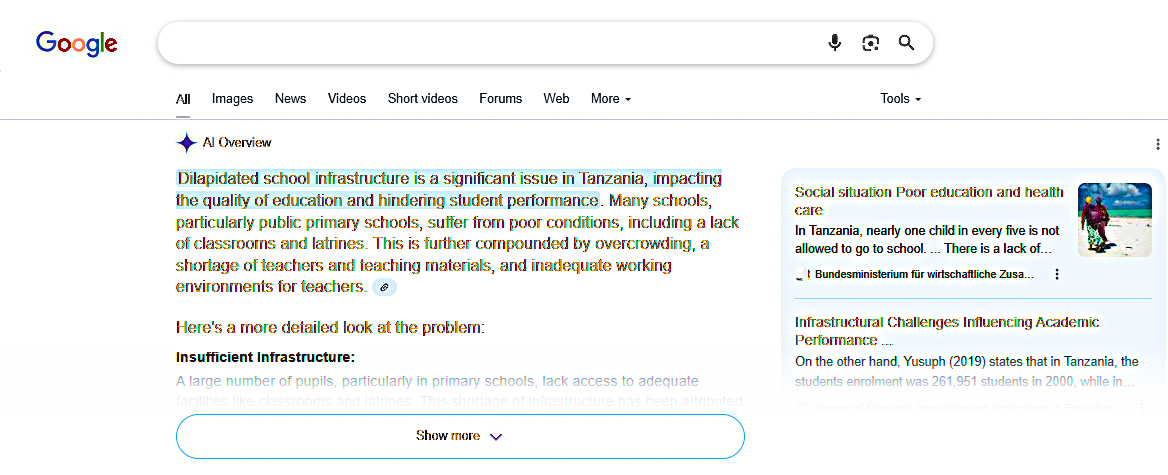Image resolution: width=1168 pixels, height=475 pixels.
Task: Click the beach photo thumbnail
Action: pos(1114,220)
